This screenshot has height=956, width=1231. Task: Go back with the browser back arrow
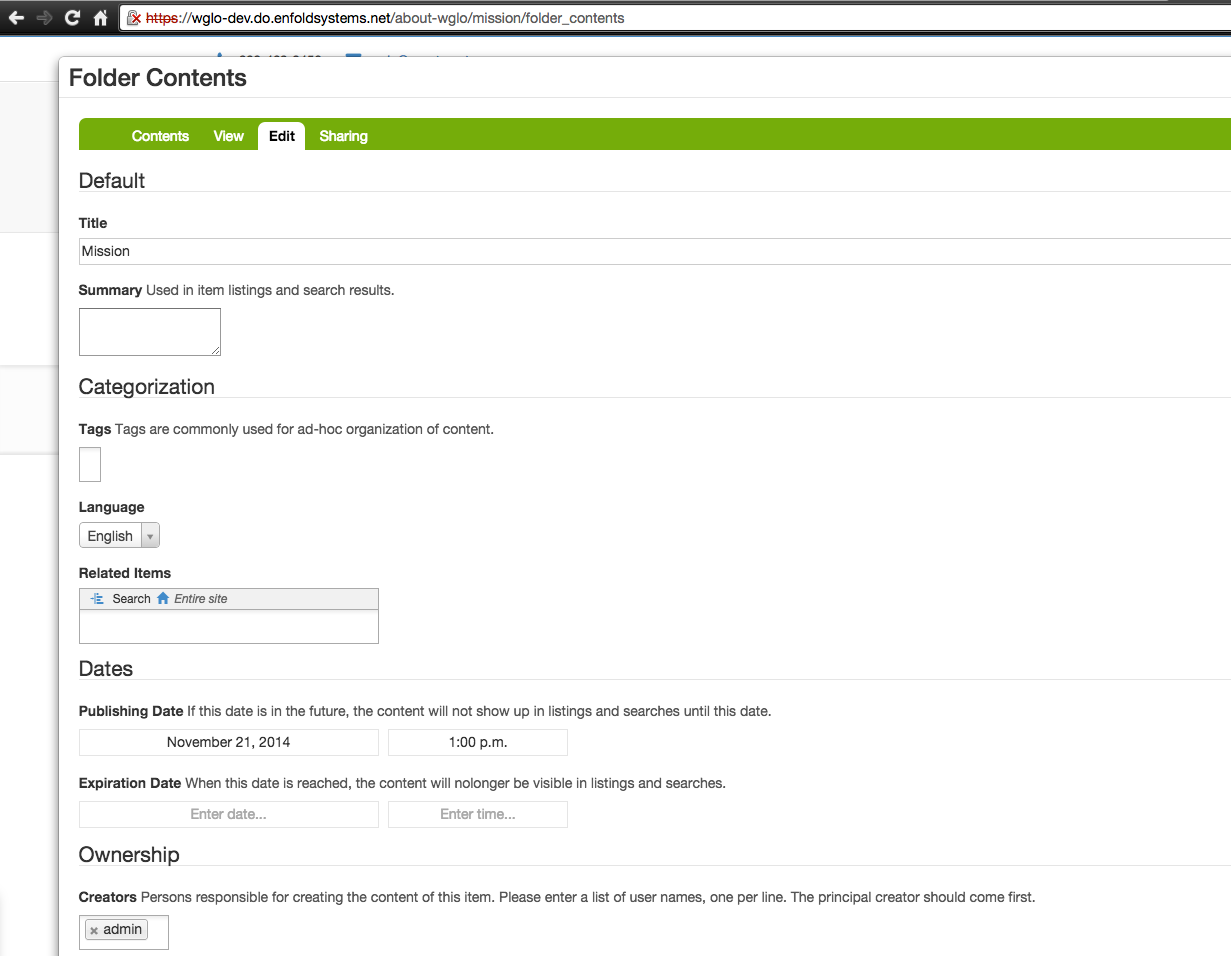pyautogui.click(x=16, y=18)
